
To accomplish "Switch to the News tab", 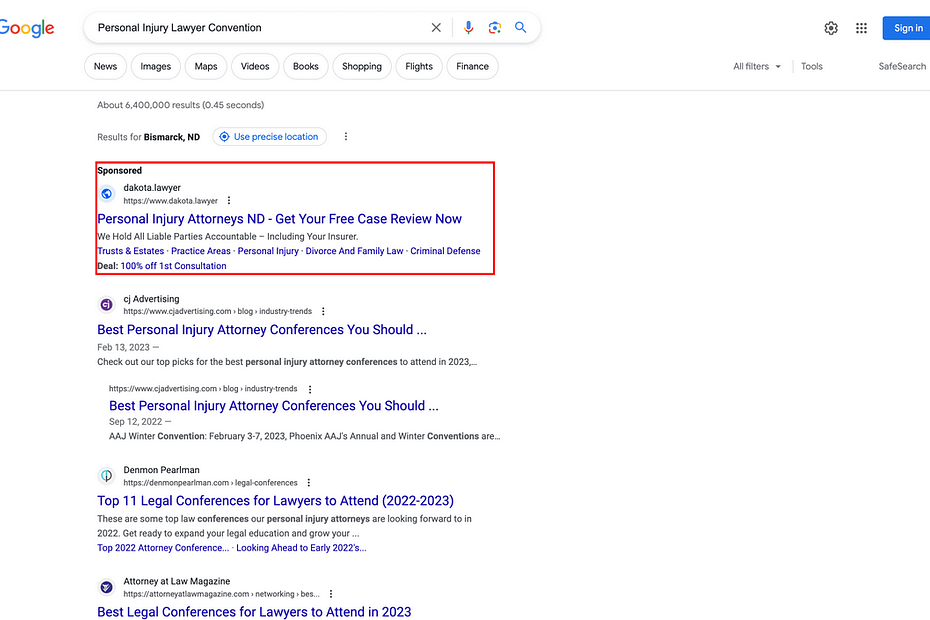I will click(x=105, y=66).
